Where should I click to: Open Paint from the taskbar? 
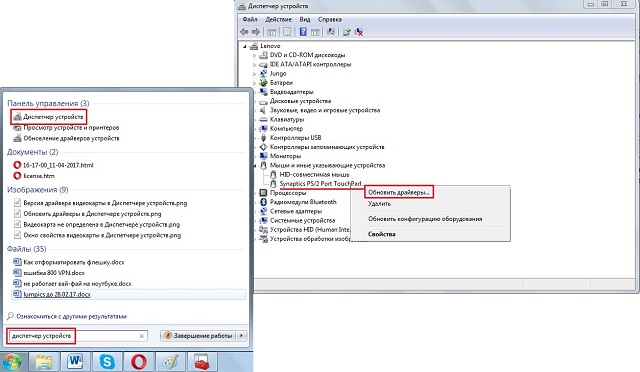click(170, 361)
